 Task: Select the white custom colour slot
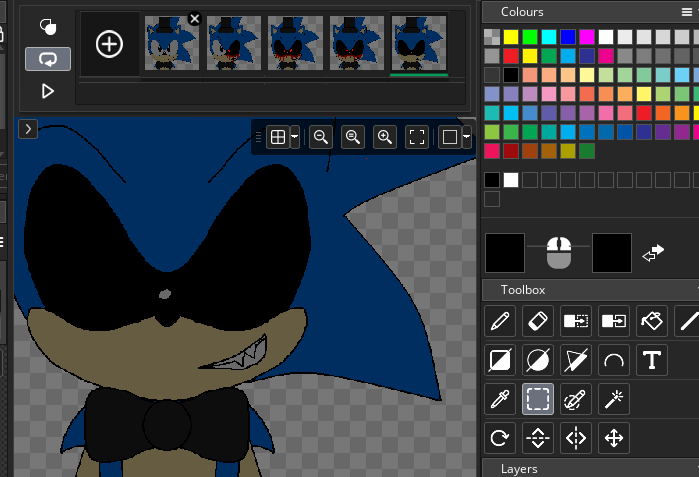[511, 180]
